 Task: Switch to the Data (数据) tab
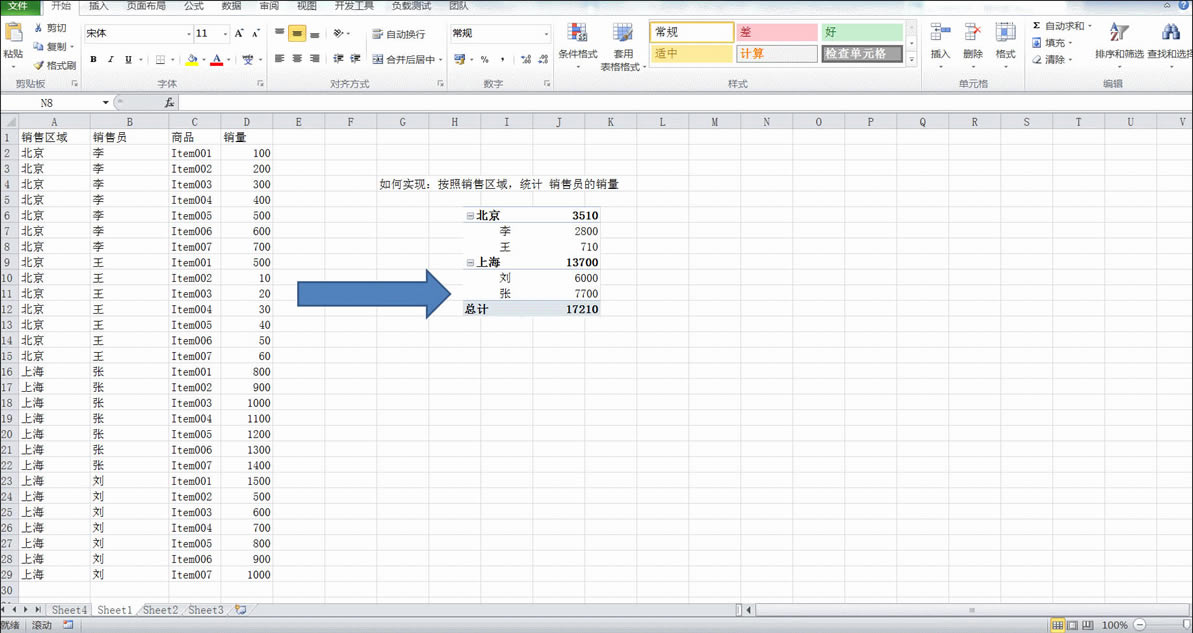click(x=231, y=6)
